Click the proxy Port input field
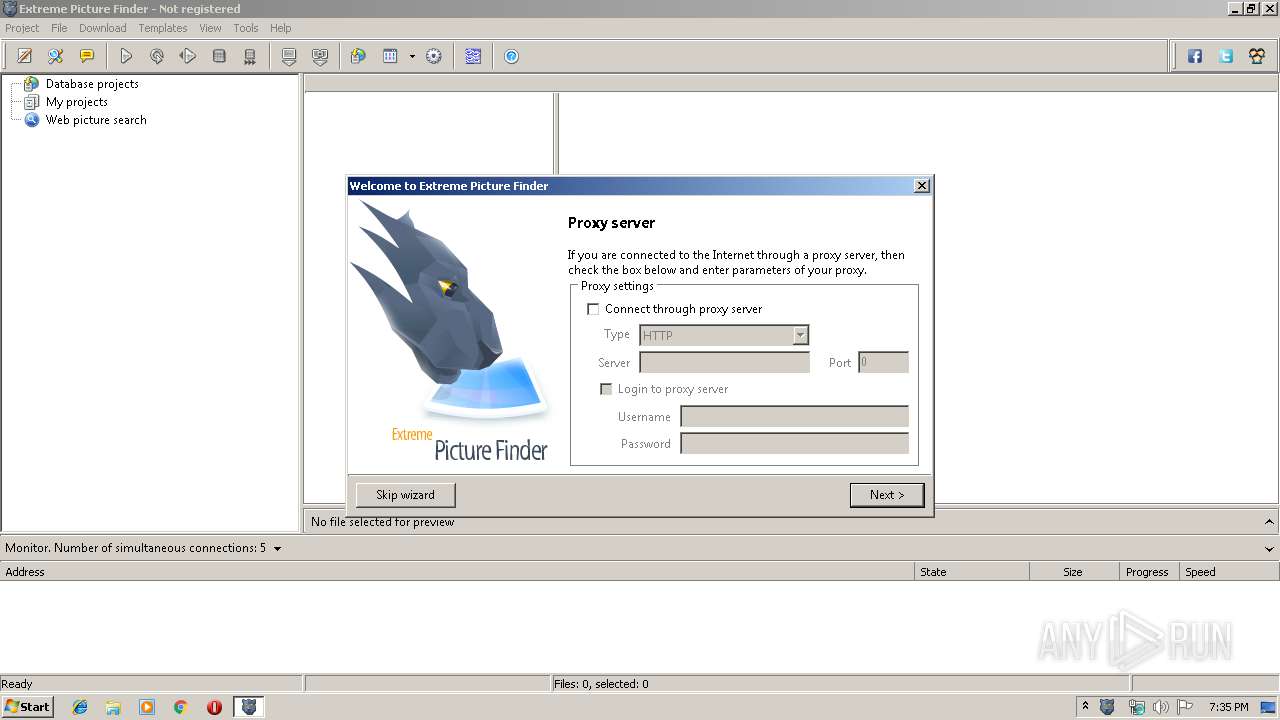The height and width of the screenshot is (720, 1280). tap(883, 362)
